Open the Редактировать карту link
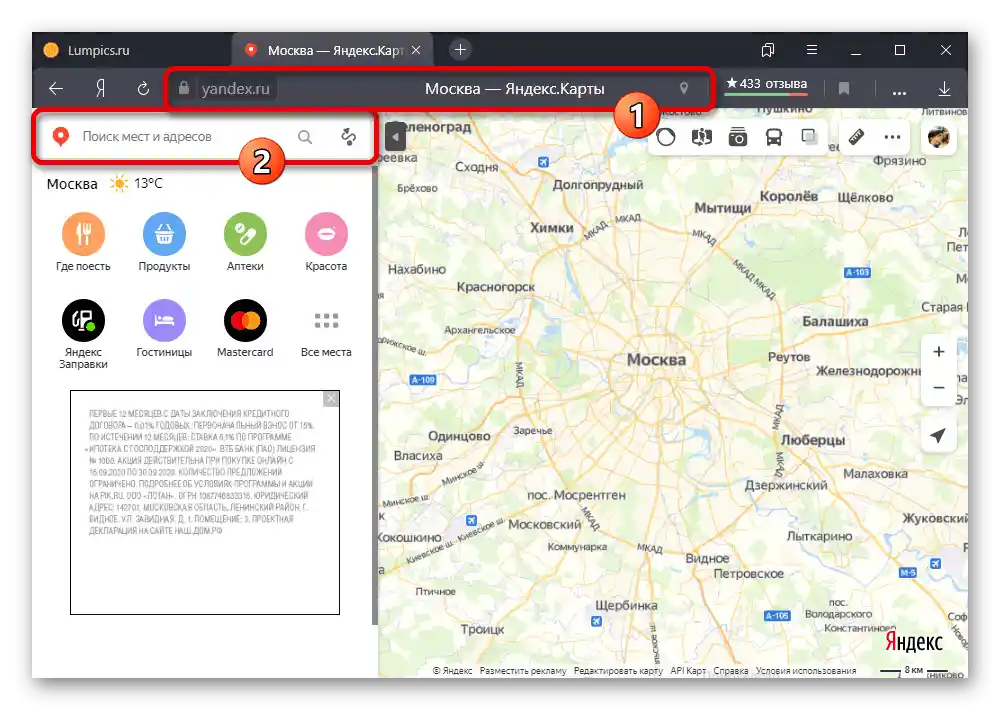Screen dimensions: 1000x710 (618, 670)
